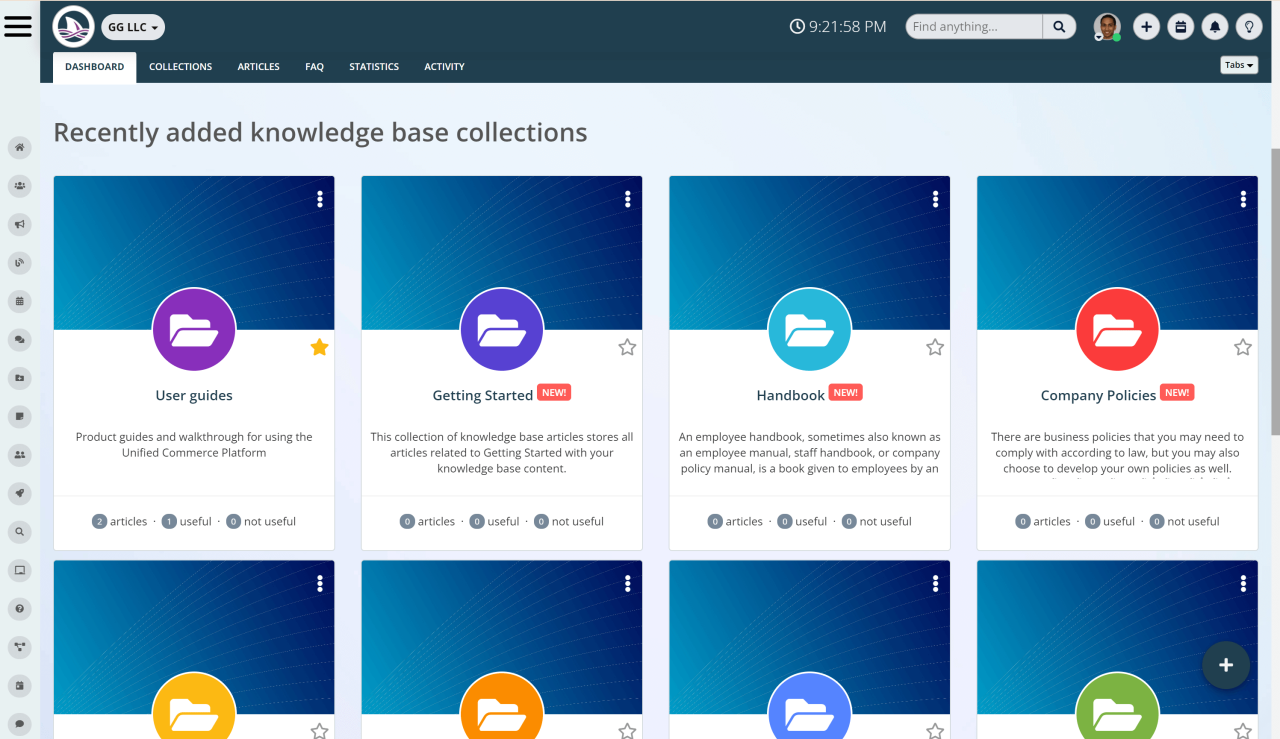The image size is (1280, 739).
Task: Open the chat bubble icon at sidebar bottom
Action: (x=19, y=723)
